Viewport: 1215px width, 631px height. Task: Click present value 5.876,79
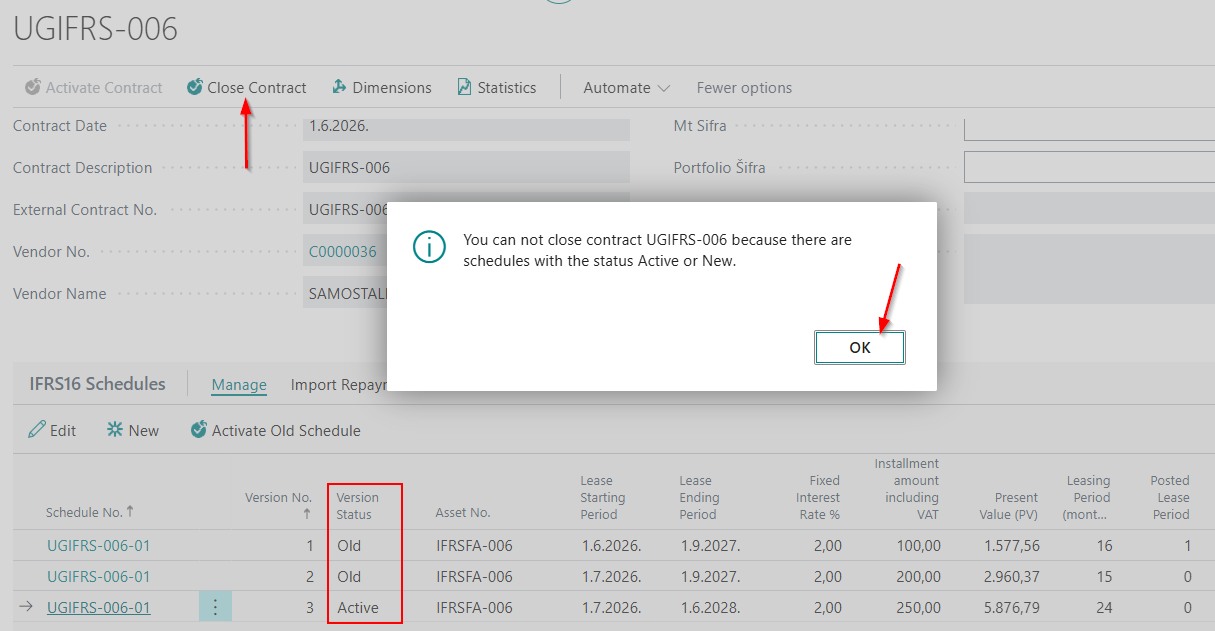tap(1011, 607)
